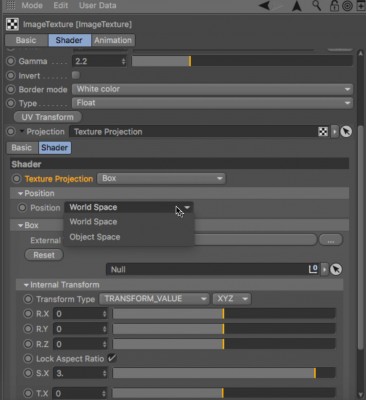Click the Null object link field
The width and height of the screenshot is (366, 400).
point(206,269)
